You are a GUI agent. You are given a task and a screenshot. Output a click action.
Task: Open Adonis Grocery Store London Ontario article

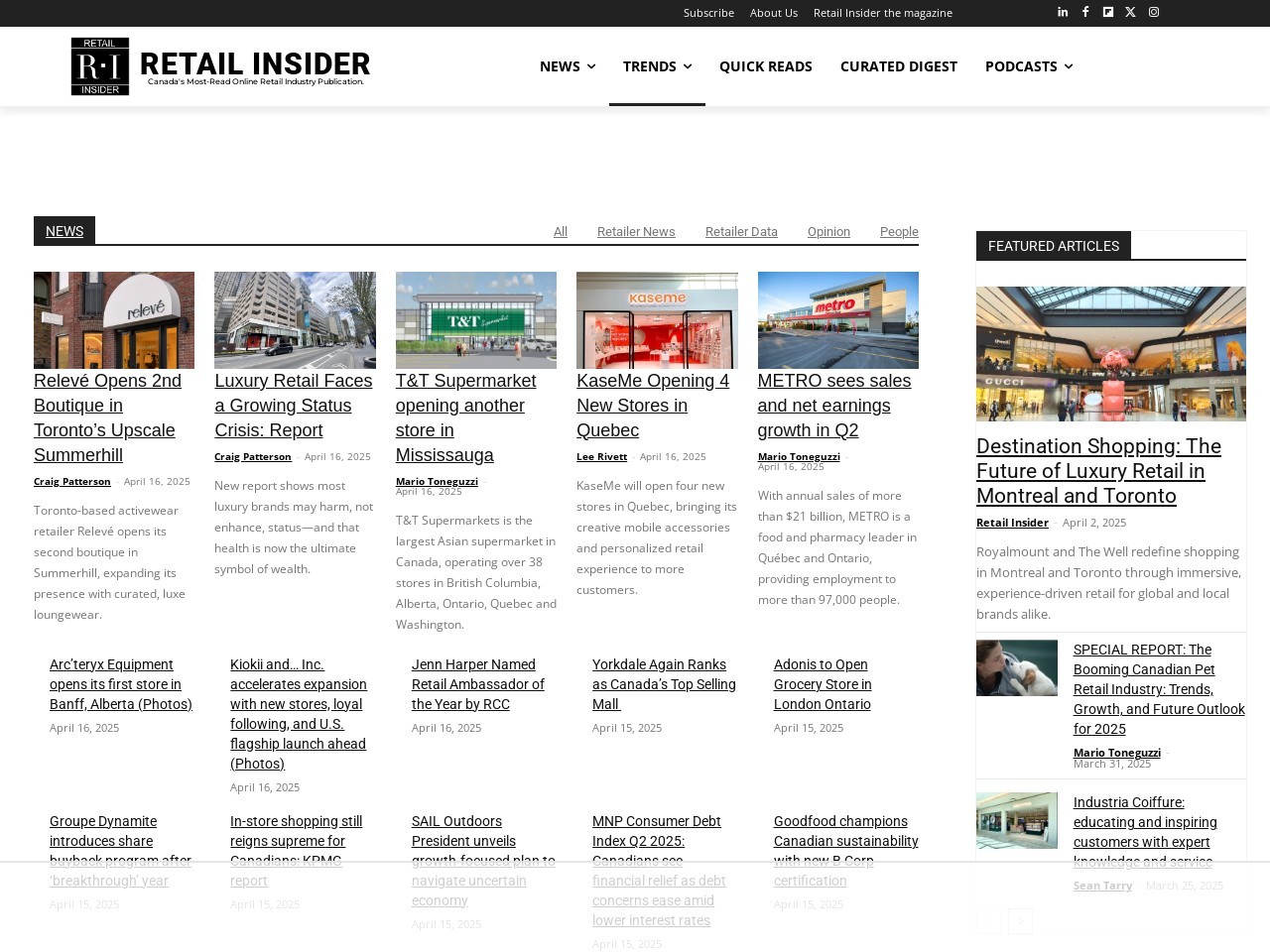click(x=823, y=684)
